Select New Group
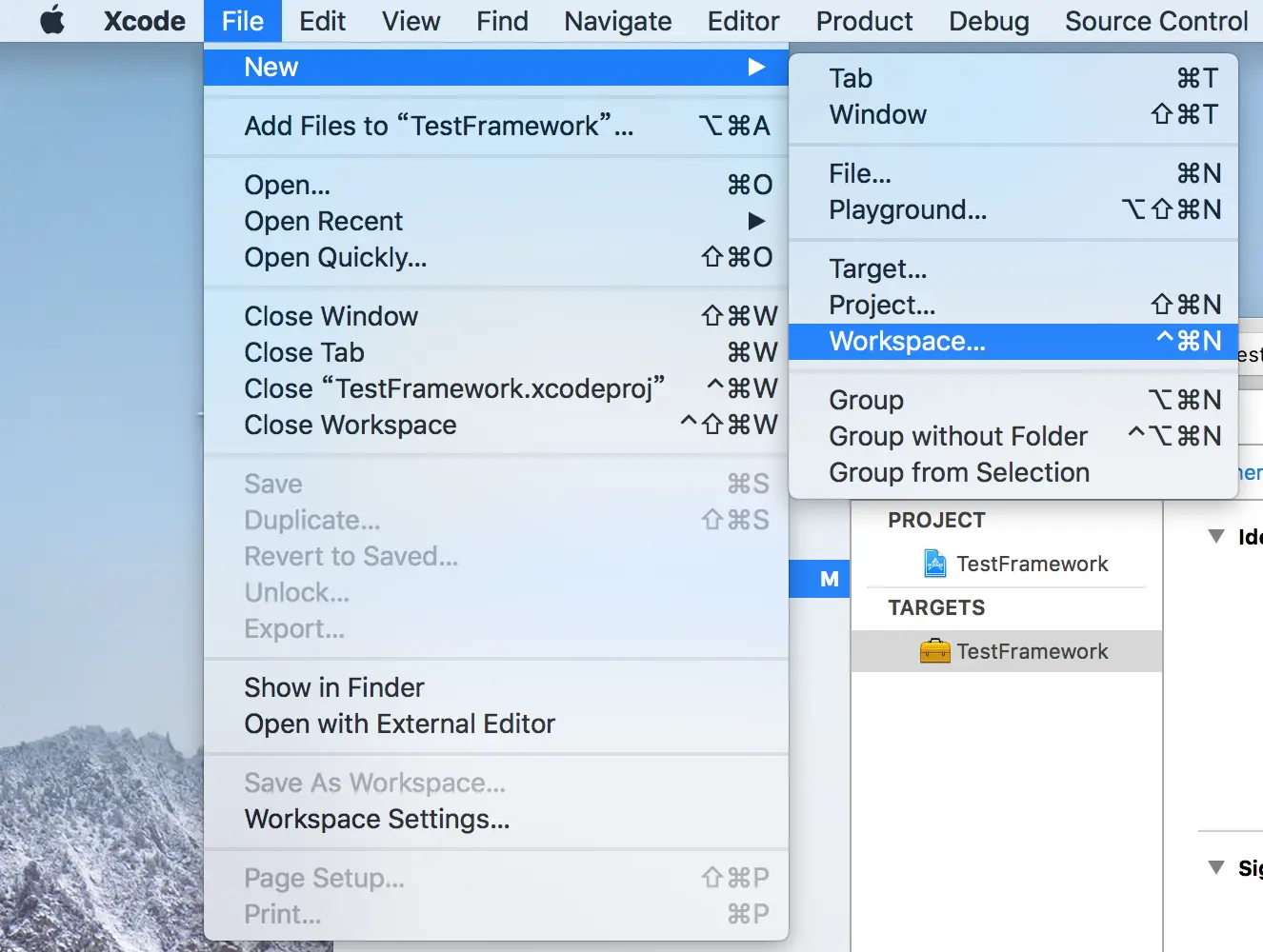This screenshot has width=1263, height=952. 1013,400
